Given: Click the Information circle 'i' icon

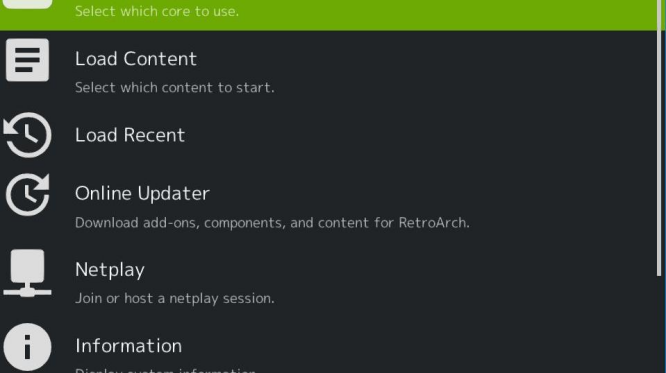Looking at the screenshot, I should click(27, 347).
